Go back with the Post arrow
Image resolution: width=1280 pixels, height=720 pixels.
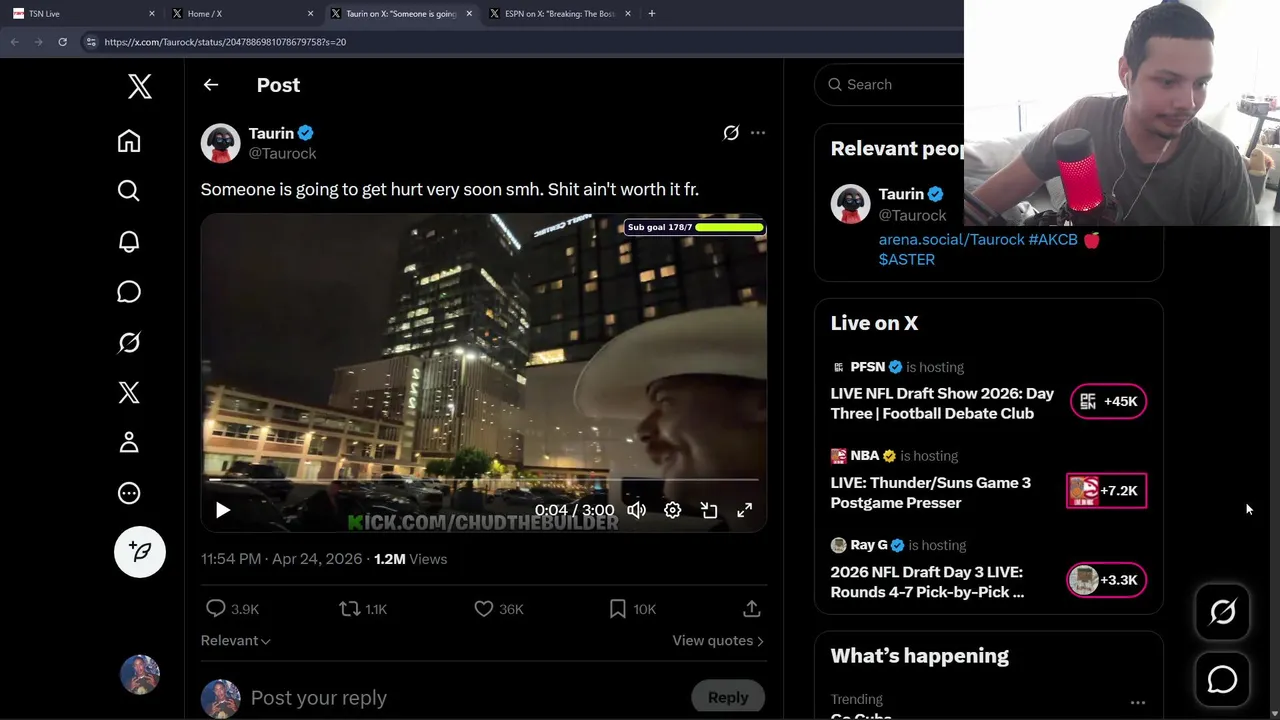tap(211, 85)
